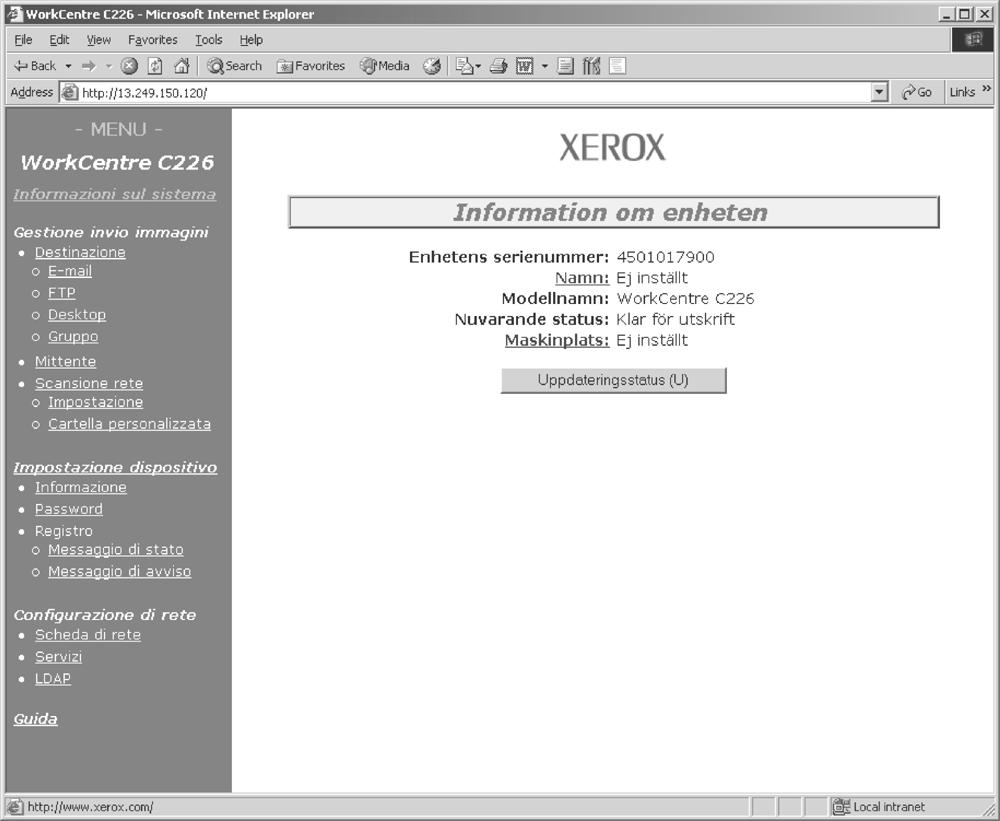Open Impostazione dispositivo heading link
The image size is (1000, 821).
115,468
